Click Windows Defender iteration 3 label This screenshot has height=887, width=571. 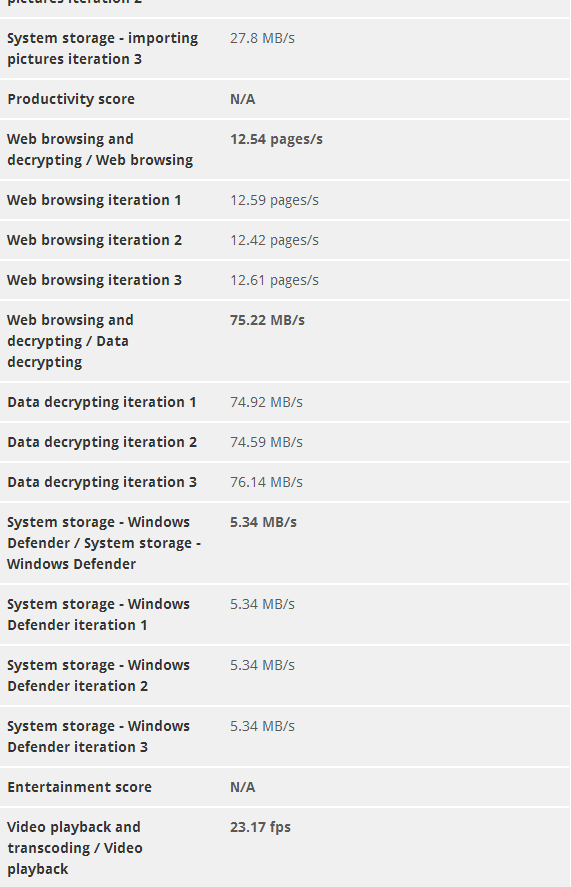98,737
